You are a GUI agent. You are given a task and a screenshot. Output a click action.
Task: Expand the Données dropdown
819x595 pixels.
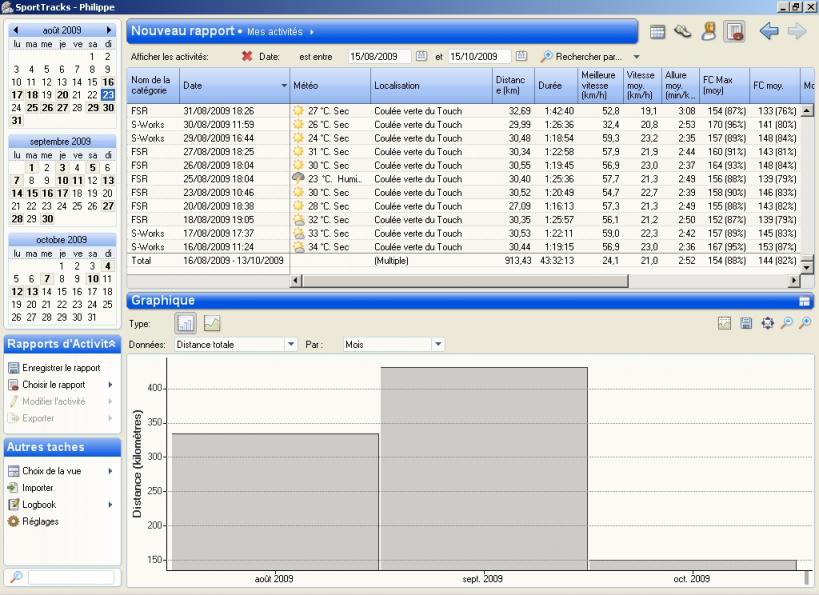(x=291, y=344)
